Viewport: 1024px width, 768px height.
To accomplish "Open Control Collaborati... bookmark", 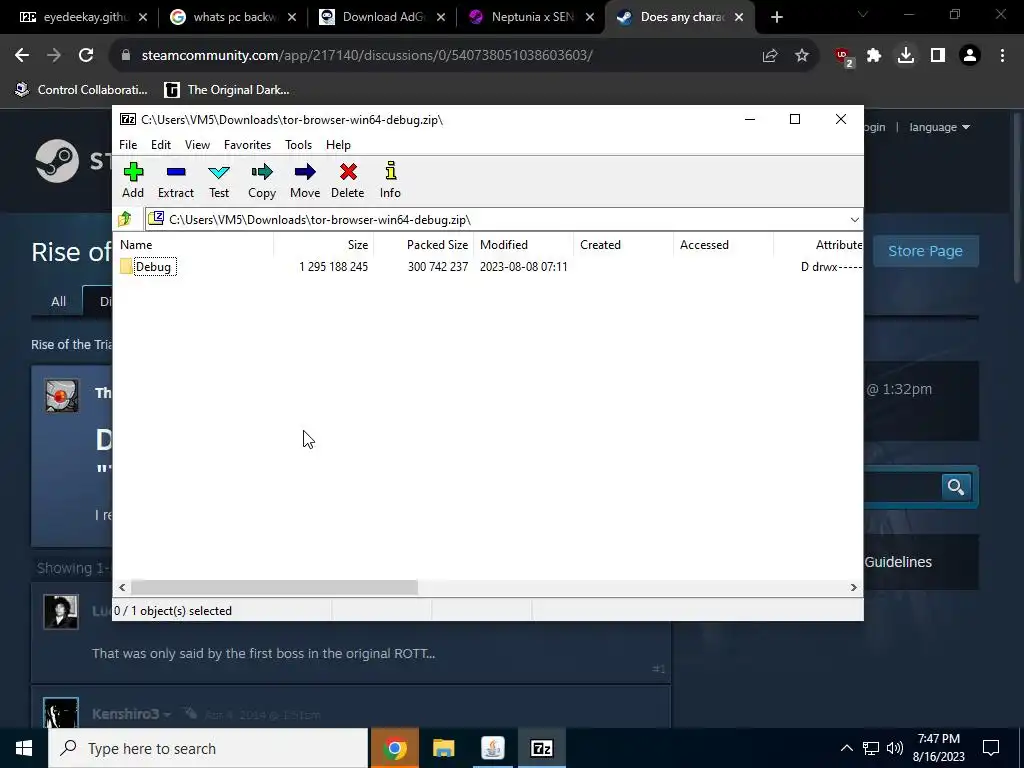I will point(81,89).
